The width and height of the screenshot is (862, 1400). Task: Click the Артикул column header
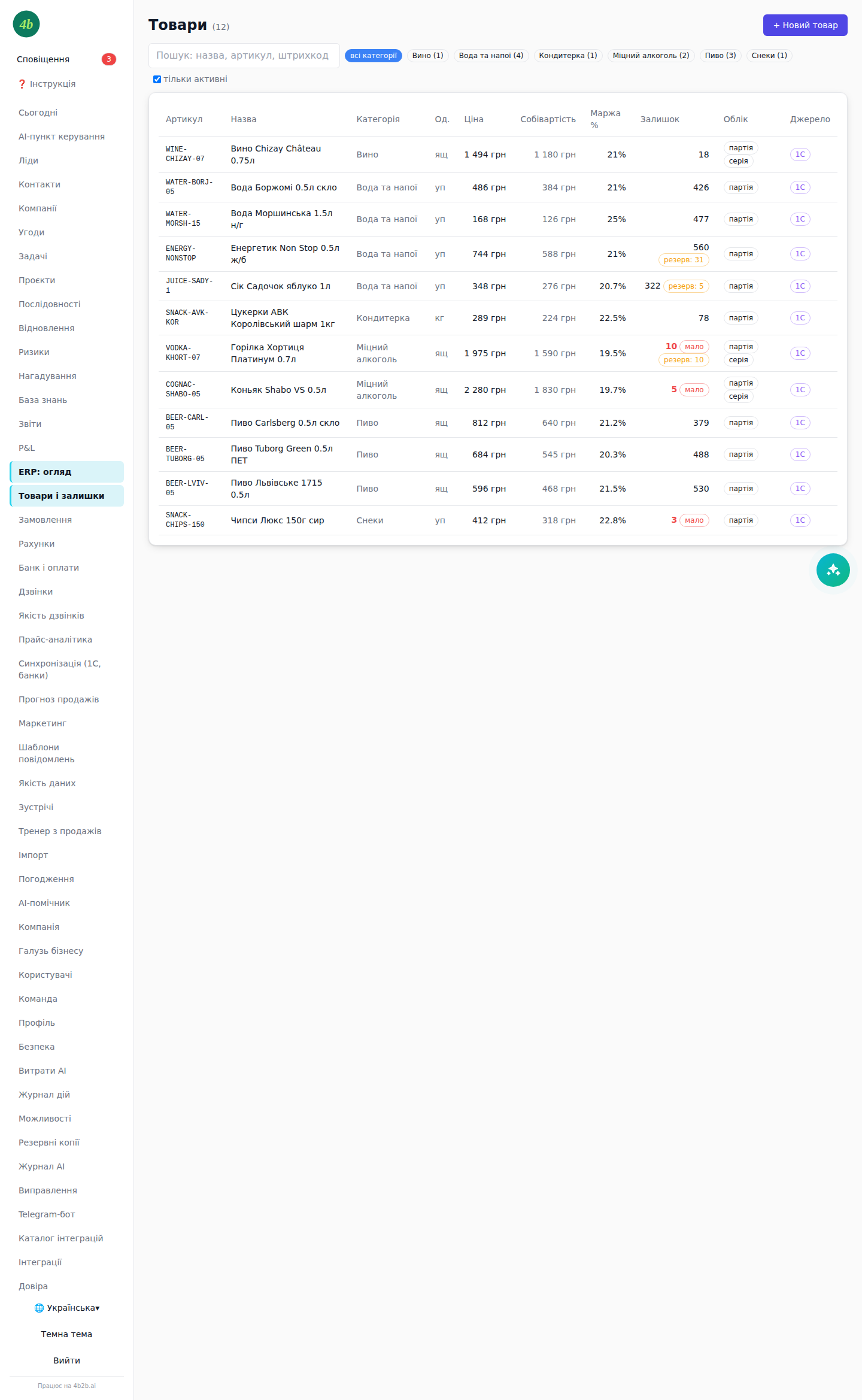pos(184,119)
